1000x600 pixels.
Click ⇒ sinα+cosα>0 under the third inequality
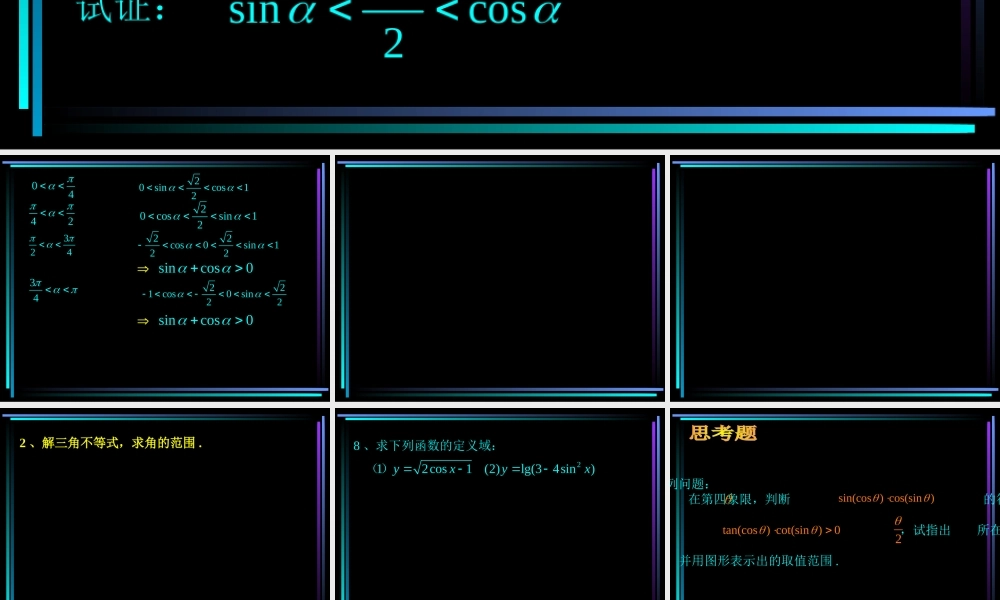195,268
